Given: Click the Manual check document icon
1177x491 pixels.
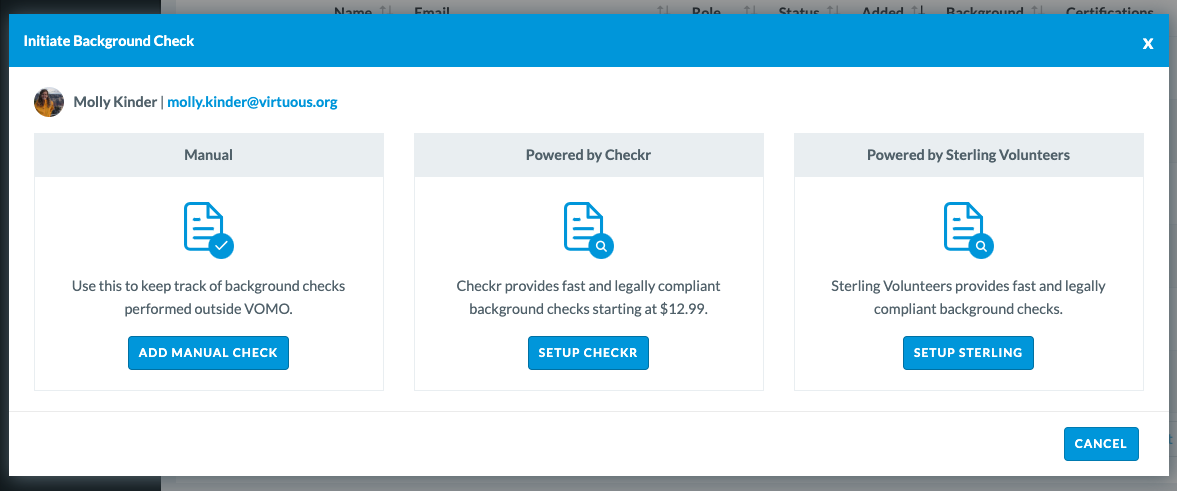Looking at the screenshot, I should (209, 230).
